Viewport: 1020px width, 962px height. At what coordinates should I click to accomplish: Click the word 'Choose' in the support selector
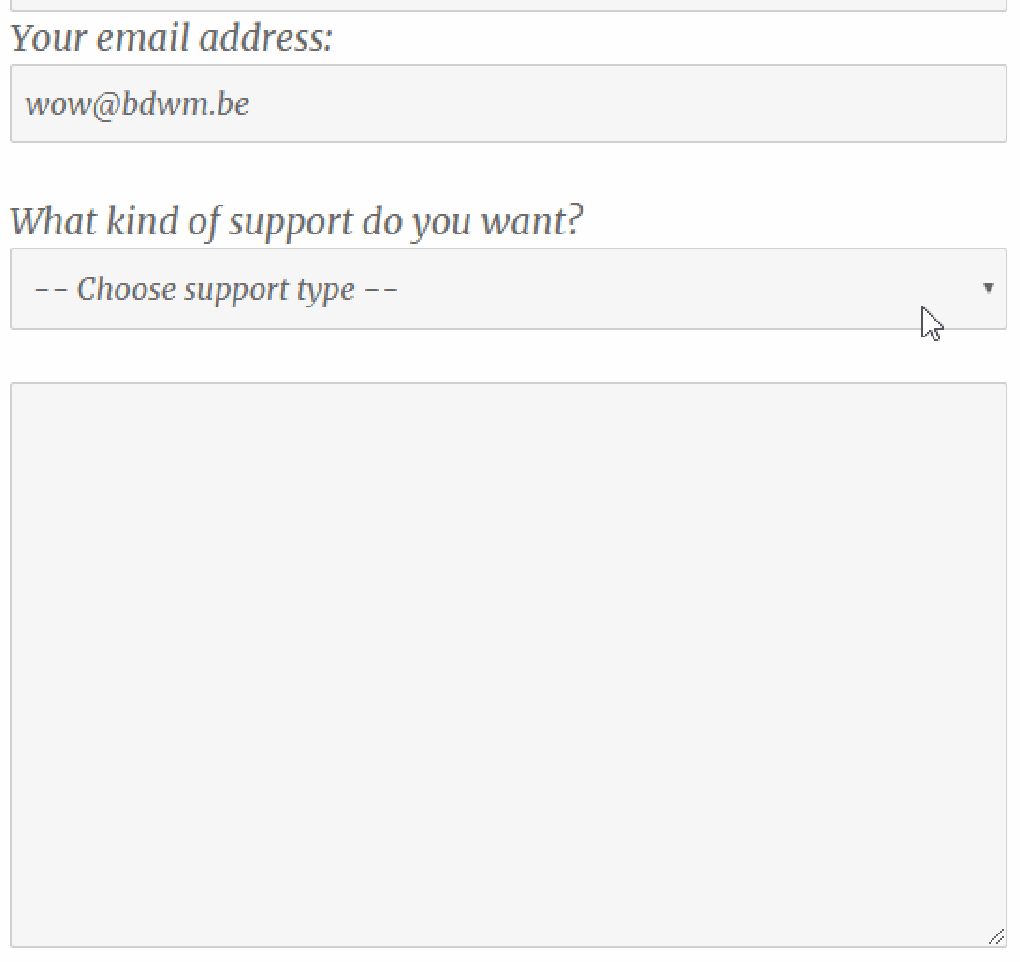[126, 289]
